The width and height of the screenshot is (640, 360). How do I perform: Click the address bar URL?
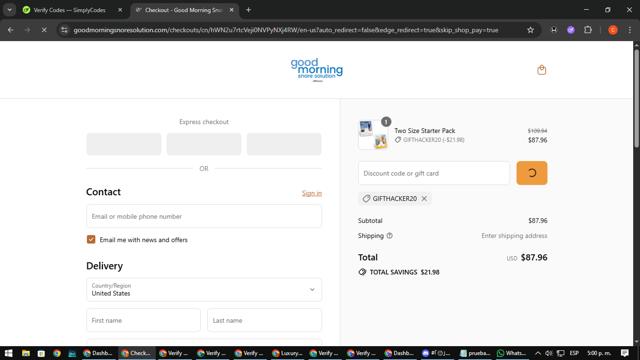(x=286, y=30)
